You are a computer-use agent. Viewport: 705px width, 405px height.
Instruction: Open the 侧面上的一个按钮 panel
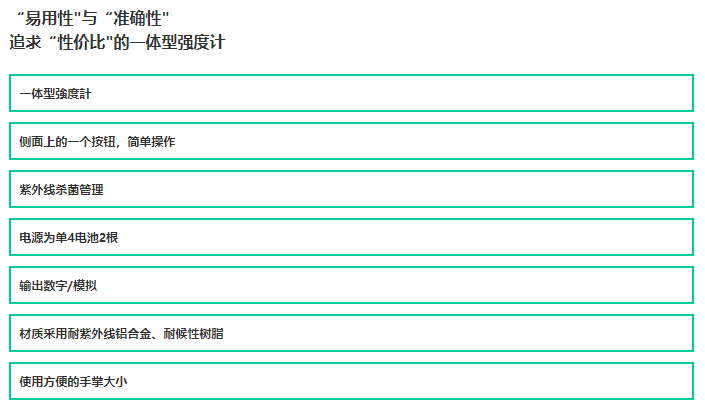351,141
